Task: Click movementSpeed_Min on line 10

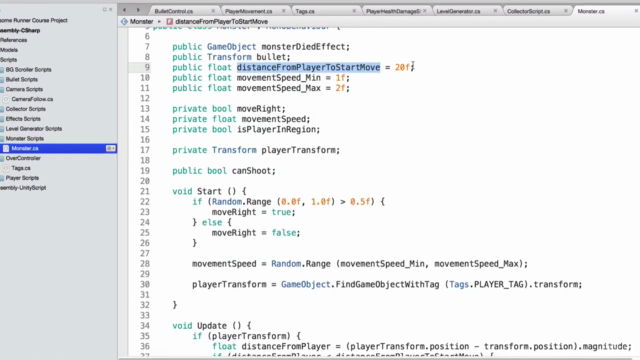Action: pos(279,78)
